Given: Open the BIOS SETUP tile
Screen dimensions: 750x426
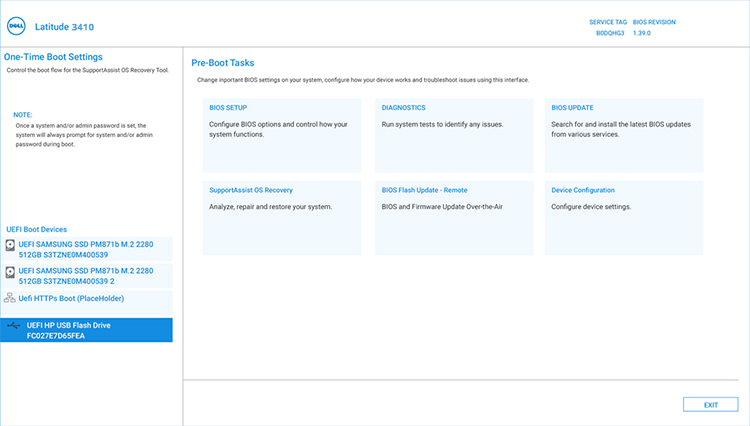Looking at the screenshot, I should pyautogui.click(x=282, y=135).
